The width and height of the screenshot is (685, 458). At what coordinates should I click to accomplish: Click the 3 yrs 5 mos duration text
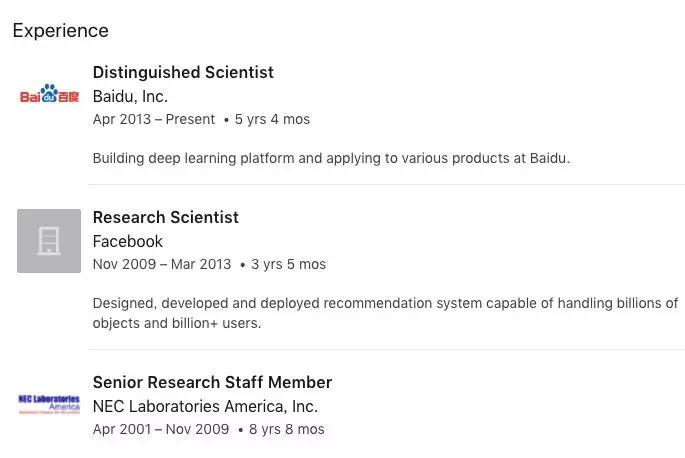tap(288, 264)
